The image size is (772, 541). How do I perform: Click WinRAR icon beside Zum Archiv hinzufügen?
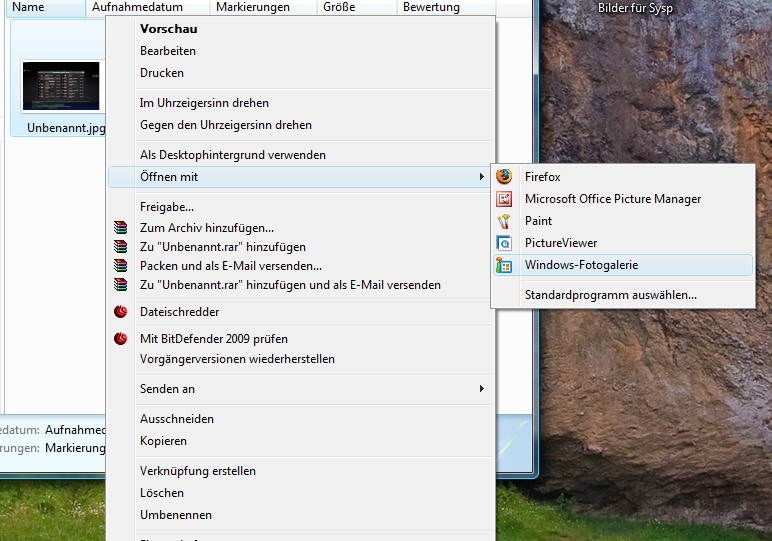point(121,227)
